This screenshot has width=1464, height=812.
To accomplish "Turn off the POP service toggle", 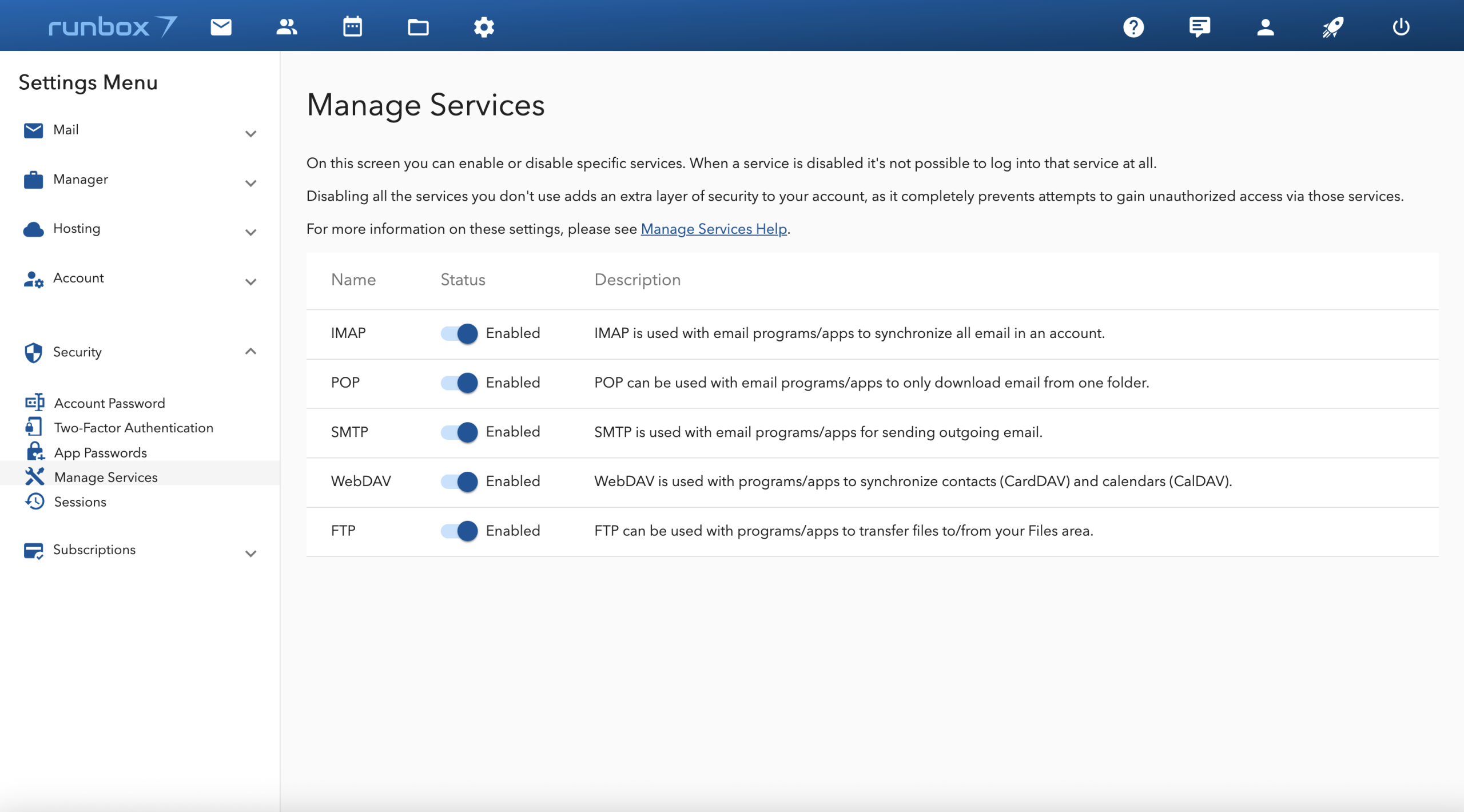I will point(459,383).
